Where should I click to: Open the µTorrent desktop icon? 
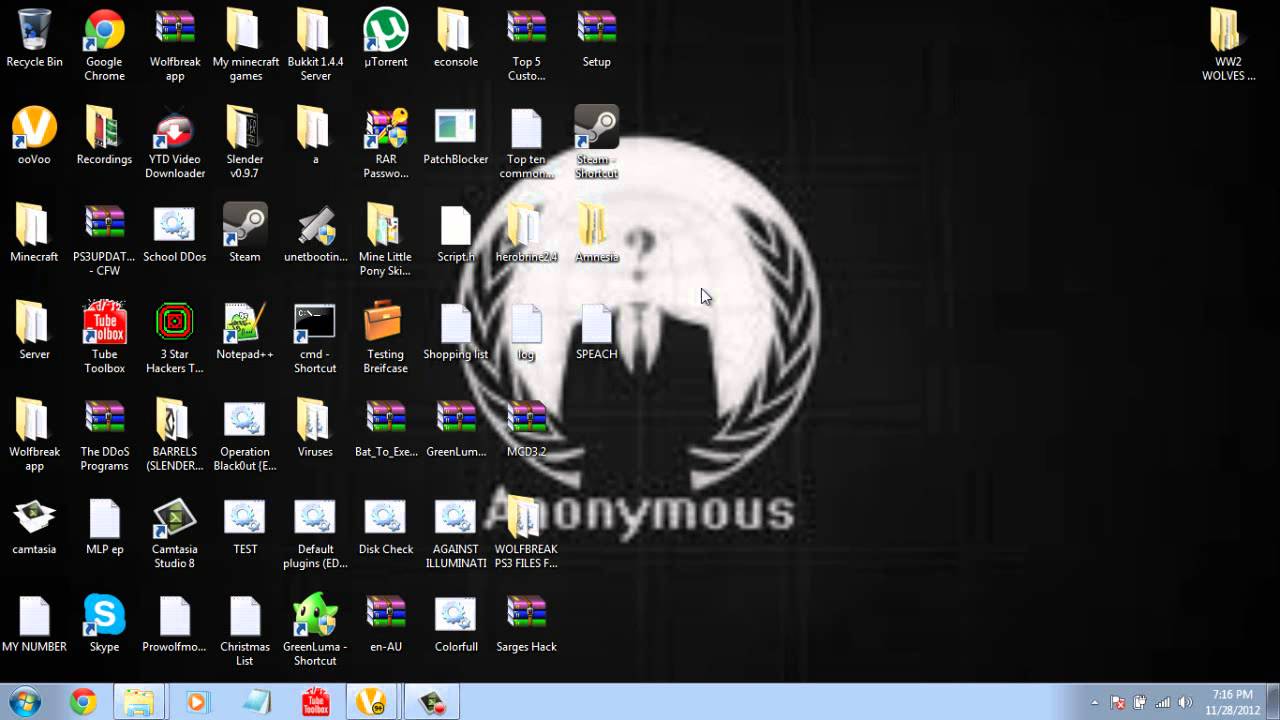click(x=385, y=39)
